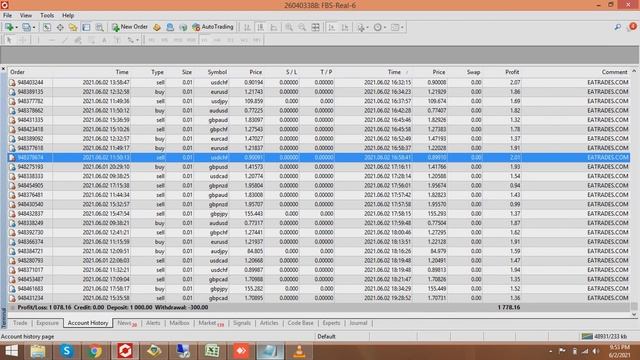The image size is (640, 360).
Task: Click the search magnifier icon at top right
Action: click(618, 27)
